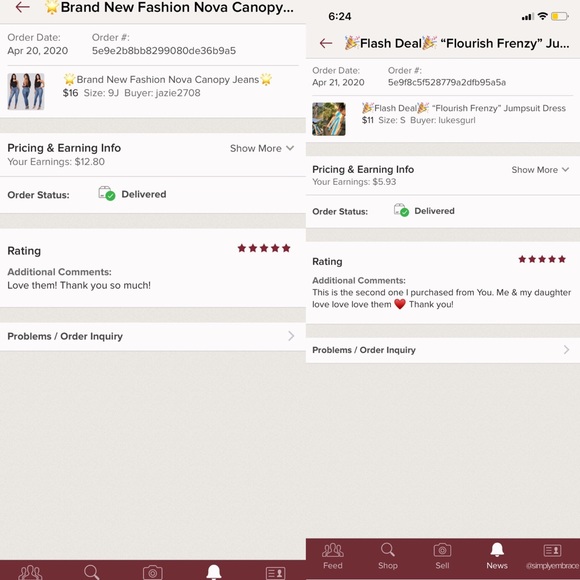
Task: Open the @simplyembrace profile tab
Action: (x=552, y=556)
